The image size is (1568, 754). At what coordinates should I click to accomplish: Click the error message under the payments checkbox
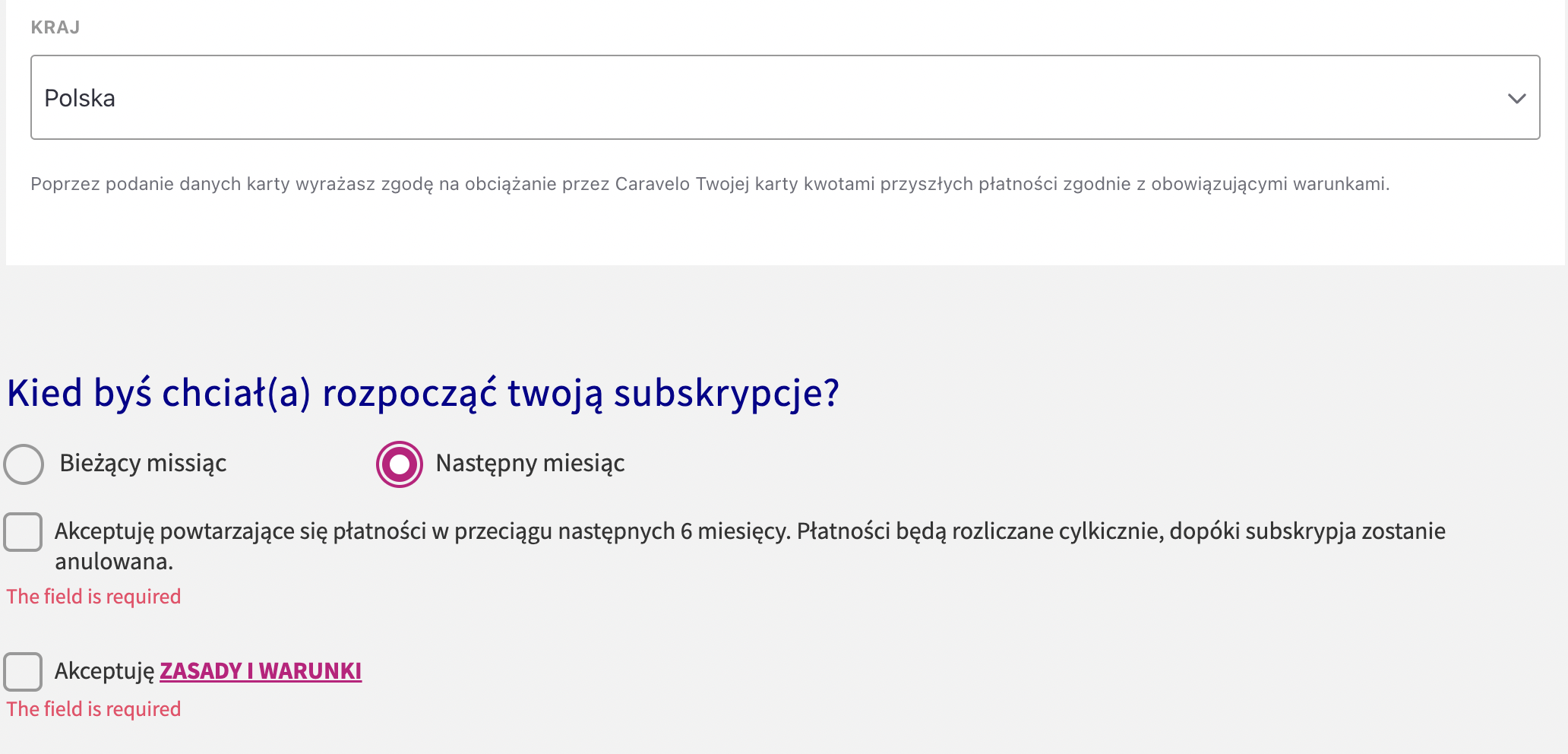point(94,597)
